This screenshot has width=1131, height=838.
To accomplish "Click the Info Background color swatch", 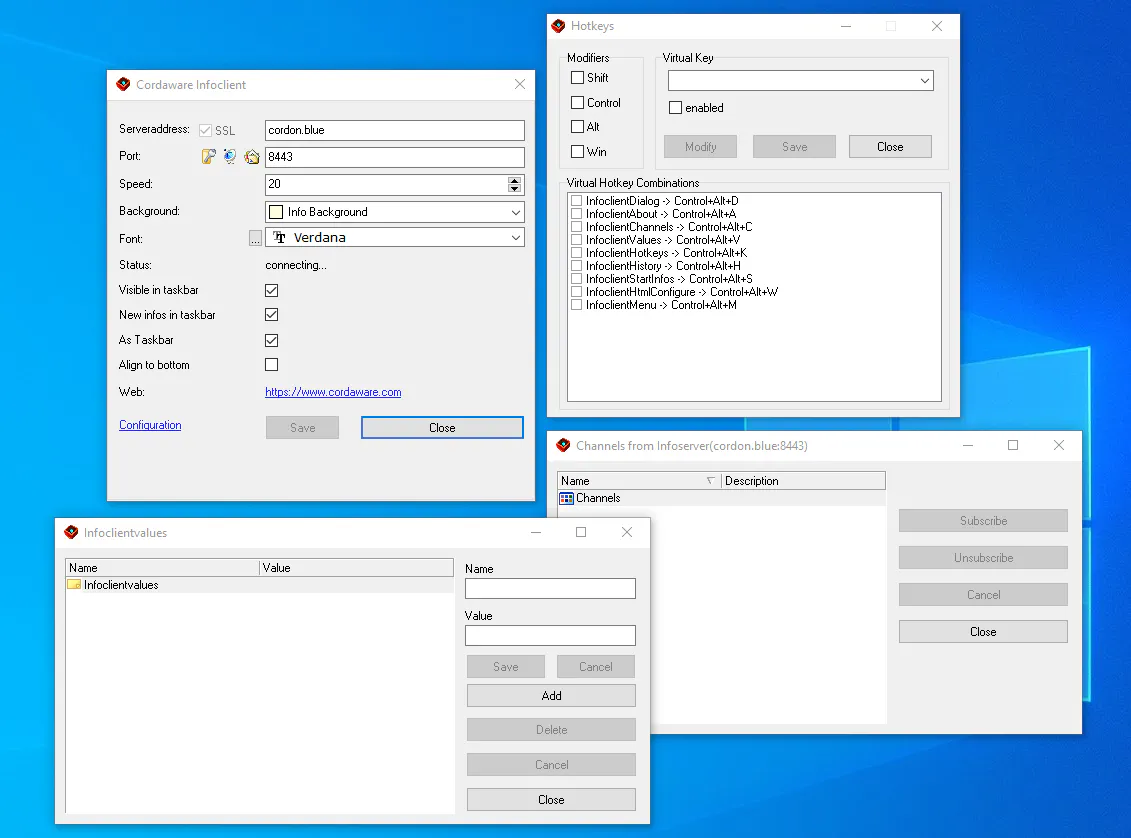I will click(x=275, y=211).
